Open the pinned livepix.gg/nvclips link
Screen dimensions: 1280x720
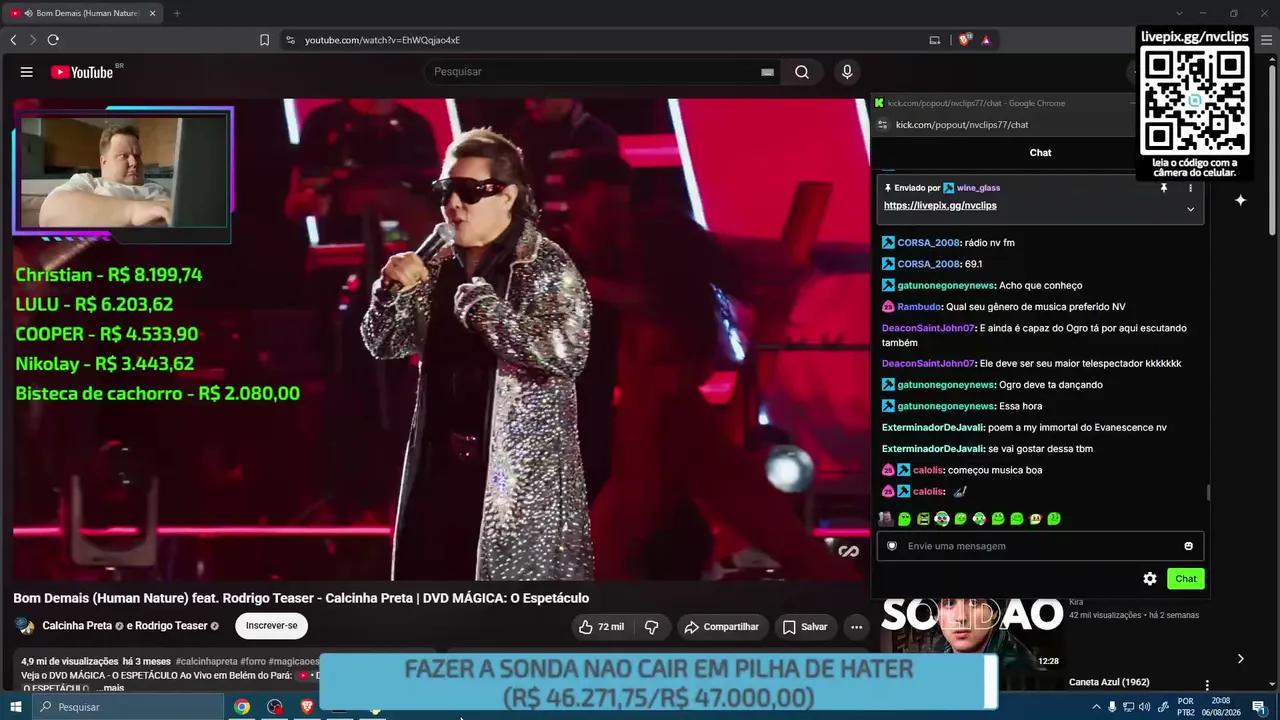point(940,206)
